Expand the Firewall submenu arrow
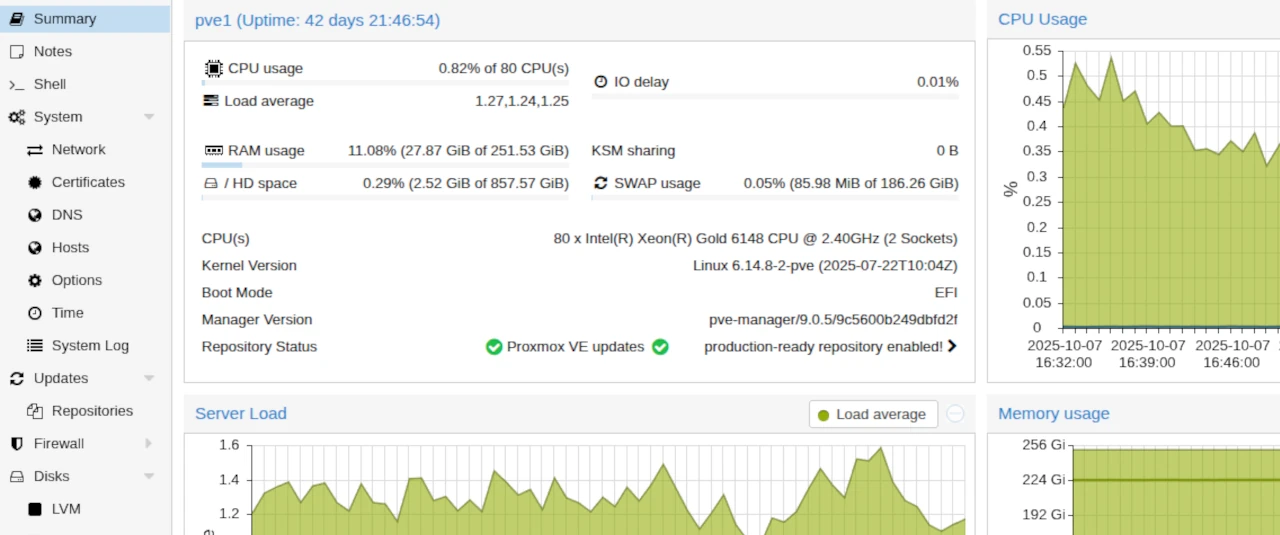This screenshot has height=535, width=1280. tap(149, 444)
